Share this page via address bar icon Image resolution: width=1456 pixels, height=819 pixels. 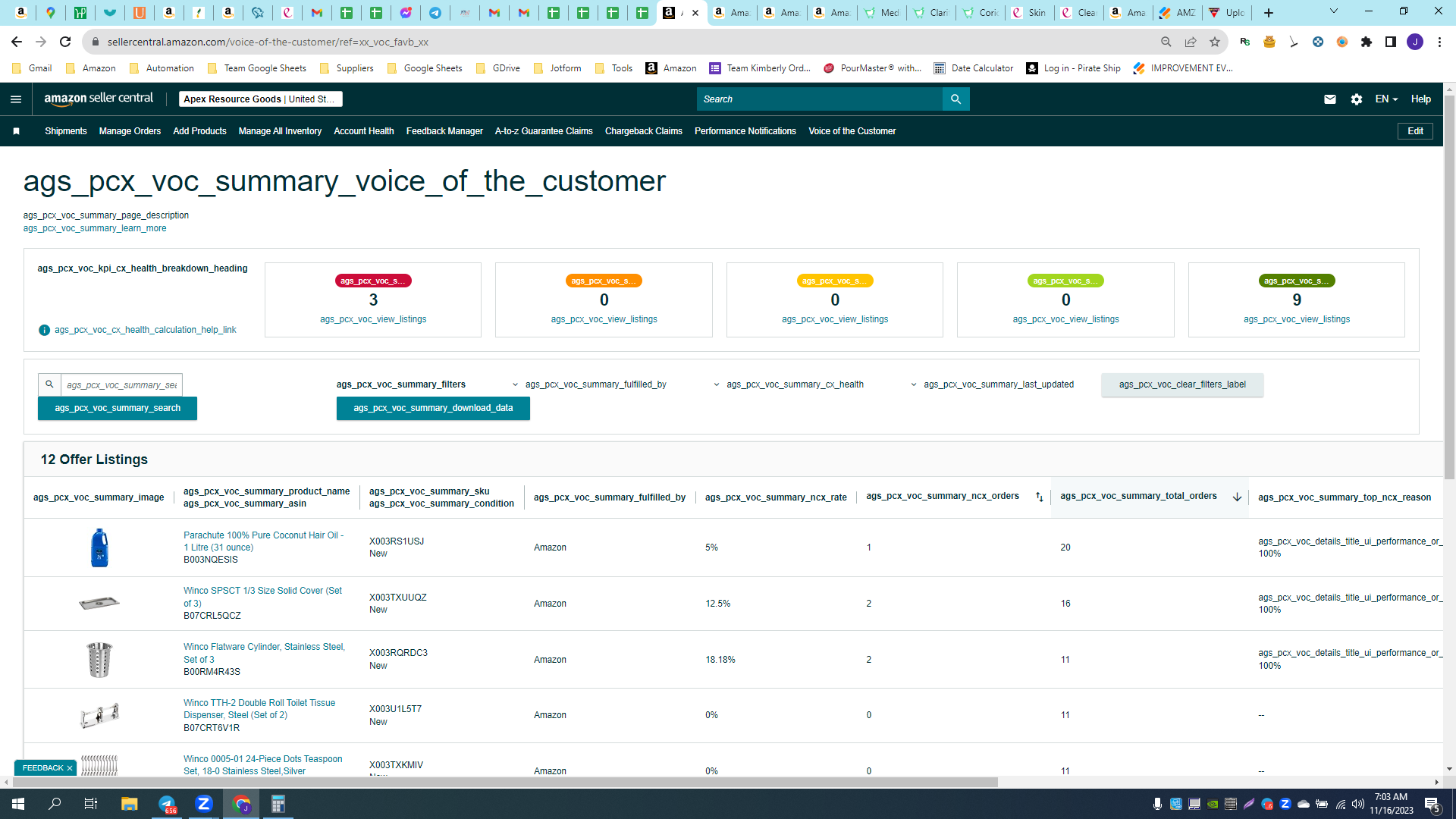tap(1191, 42)
